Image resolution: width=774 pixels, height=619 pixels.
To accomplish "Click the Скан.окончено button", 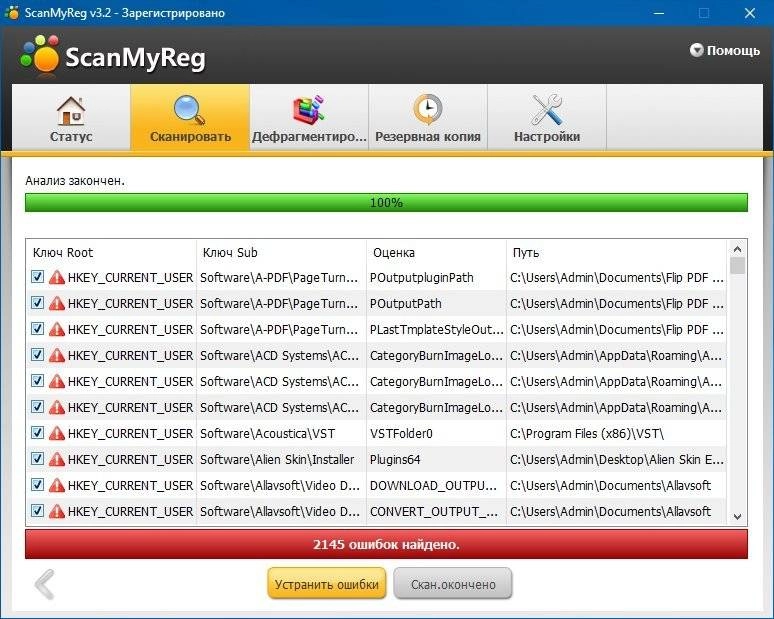I will coord(453,584).
